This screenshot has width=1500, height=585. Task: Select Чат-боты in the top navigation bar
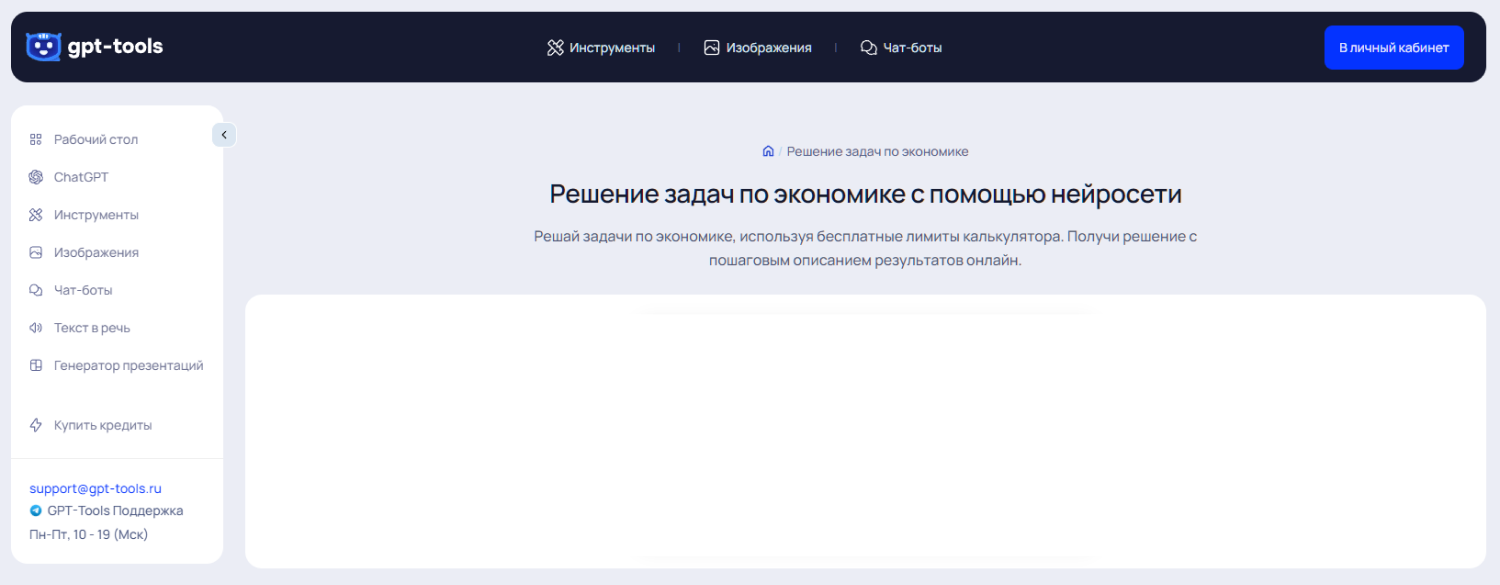click(911, 46)
